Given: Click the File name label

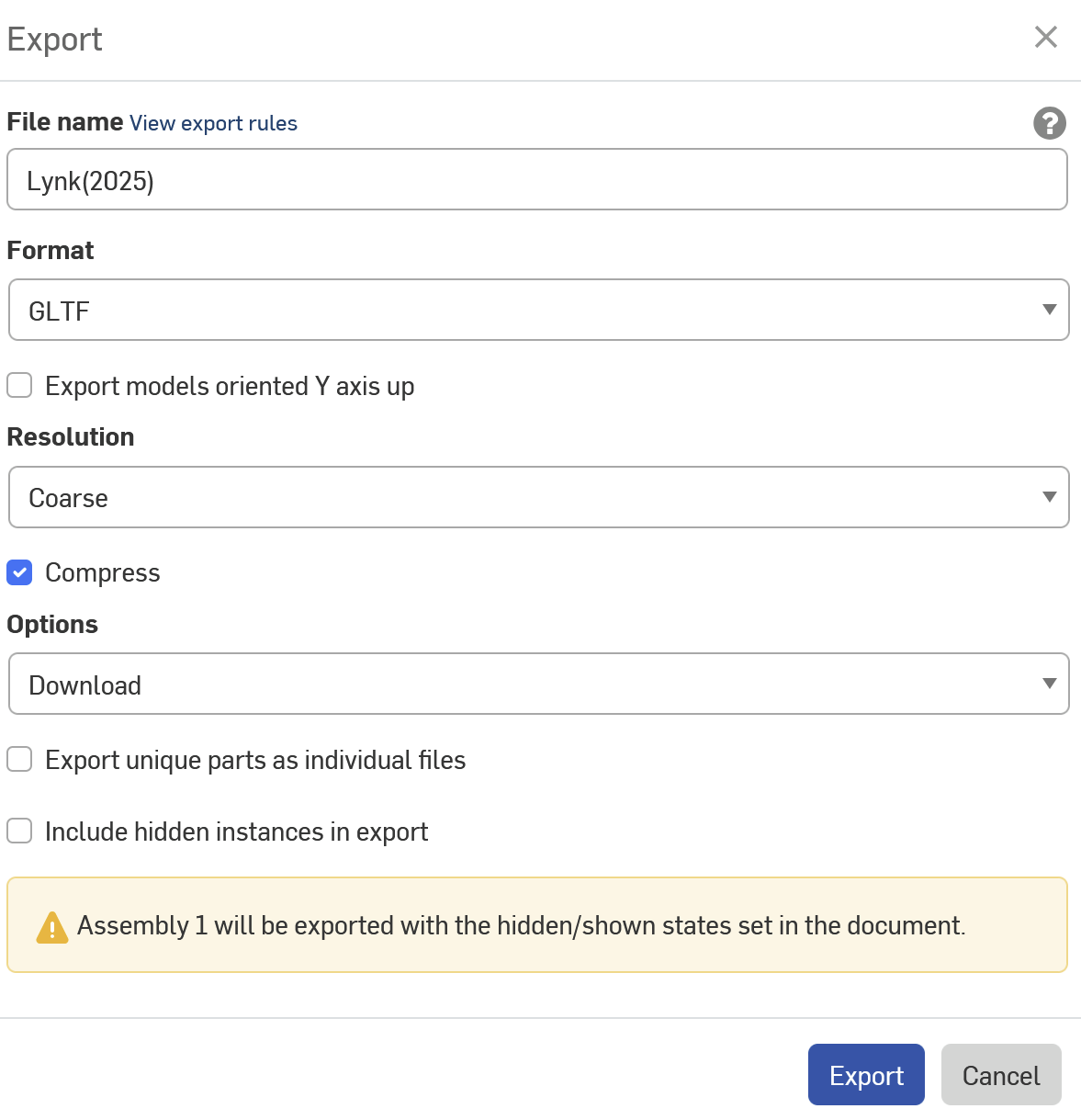Looking at the screenshot, I should tap(64, 121).
